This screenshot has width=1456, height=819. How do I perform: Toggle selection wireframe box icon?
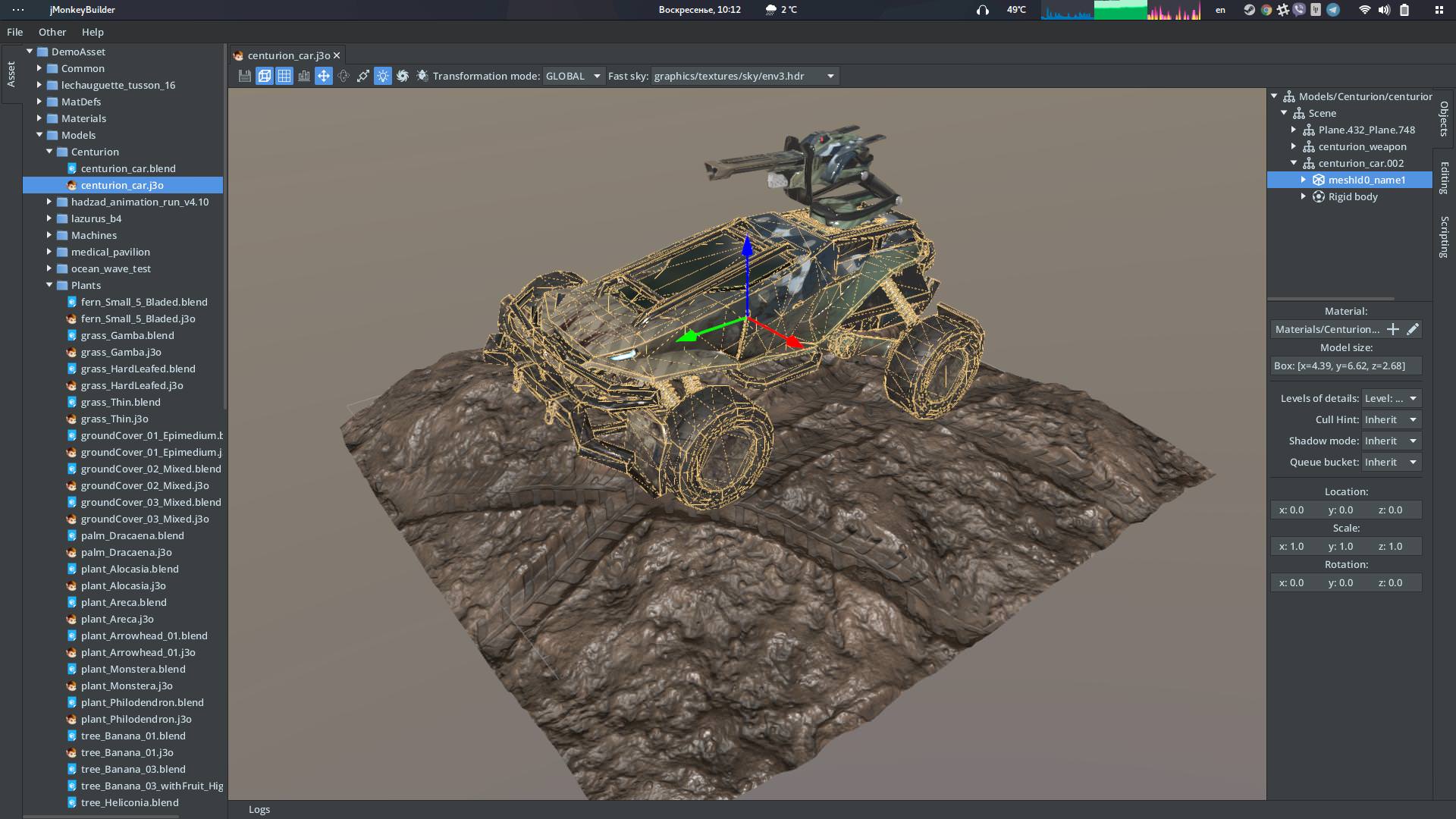[264, 76]
